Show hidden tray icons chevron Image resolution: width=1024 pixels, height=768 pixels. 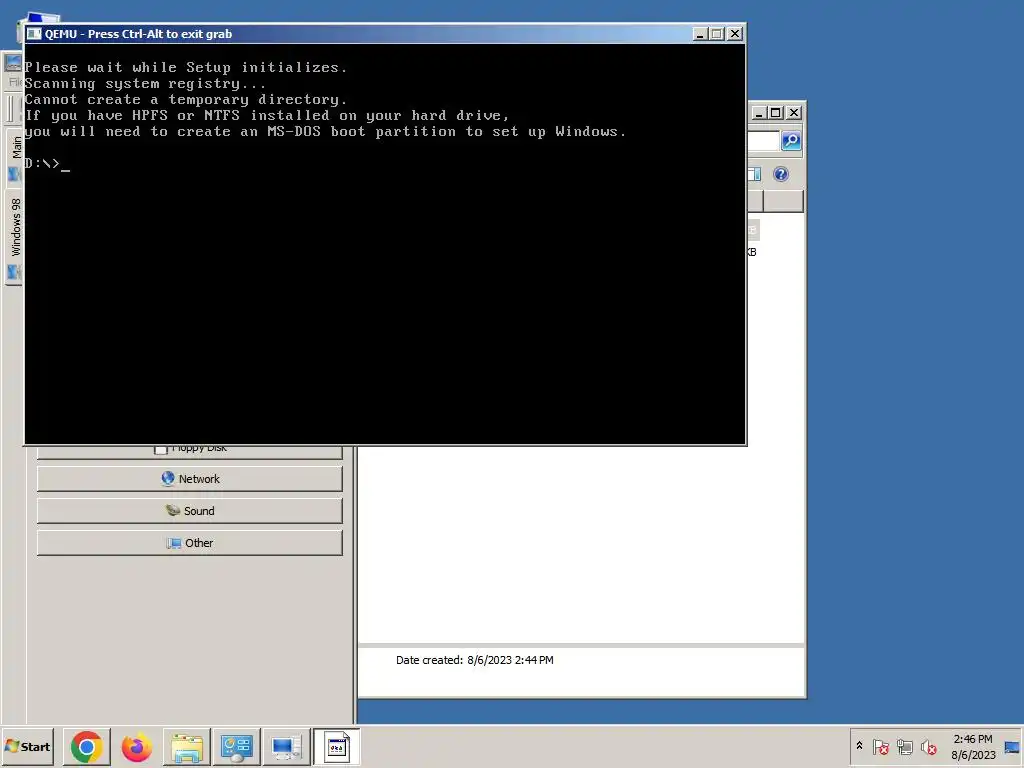pyautogui.click(x=859, y=746)
